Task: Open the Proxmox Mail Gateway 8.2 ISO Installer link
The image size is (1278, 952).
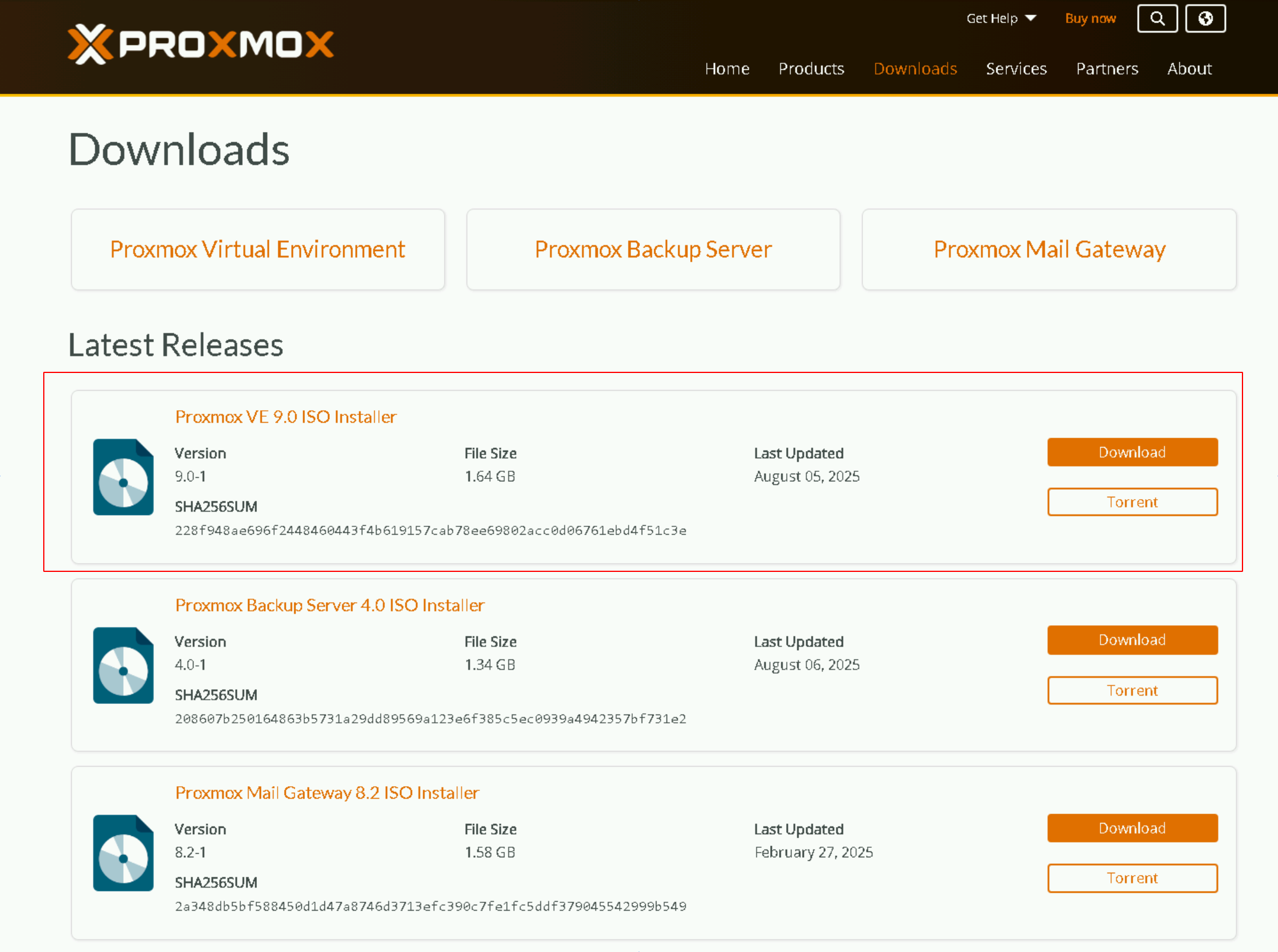Action: pyautogui.click(x=327, y=793)
